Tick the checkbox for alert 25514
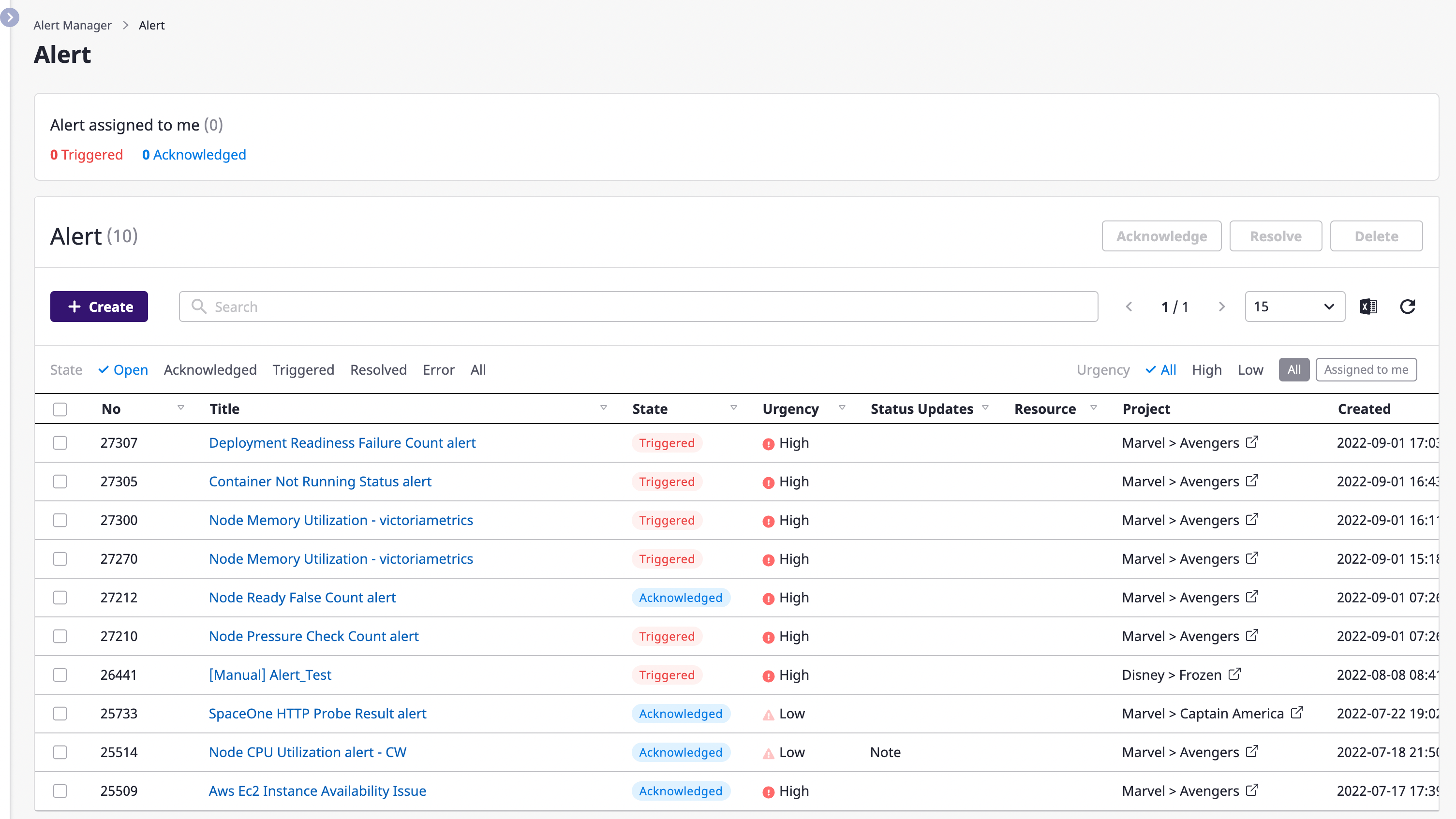The width and height of the screenshot is (1456, 819). [x=60, y=752]
